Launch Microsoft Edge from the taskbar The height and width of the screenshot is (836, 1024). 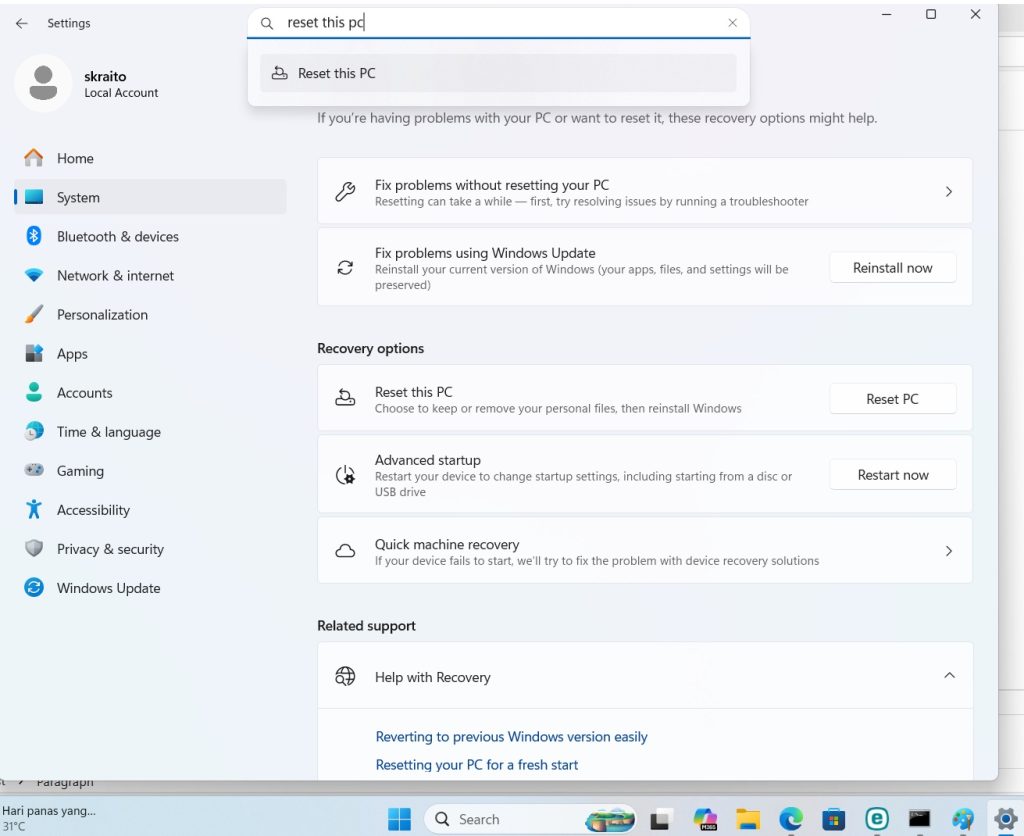791,819
